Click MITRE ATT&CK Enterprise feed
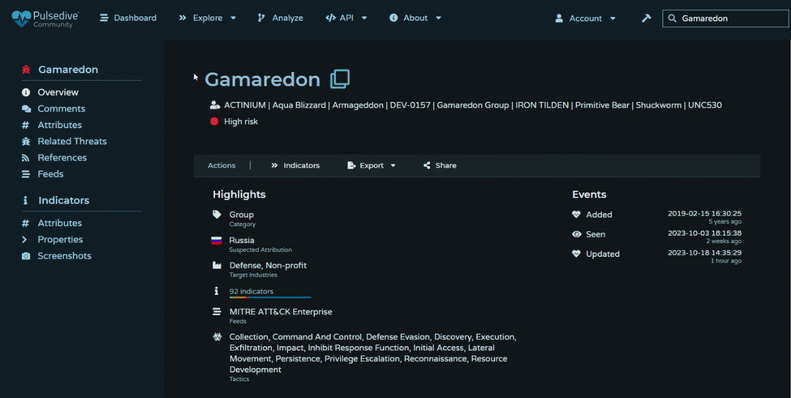 coord(280,312)
